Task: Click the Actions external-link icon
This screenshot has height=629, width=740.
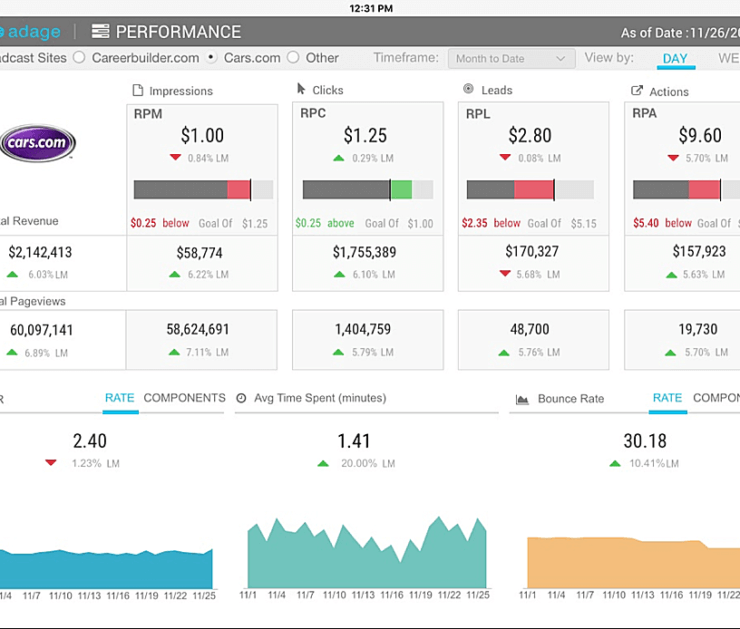Action: 637,91
